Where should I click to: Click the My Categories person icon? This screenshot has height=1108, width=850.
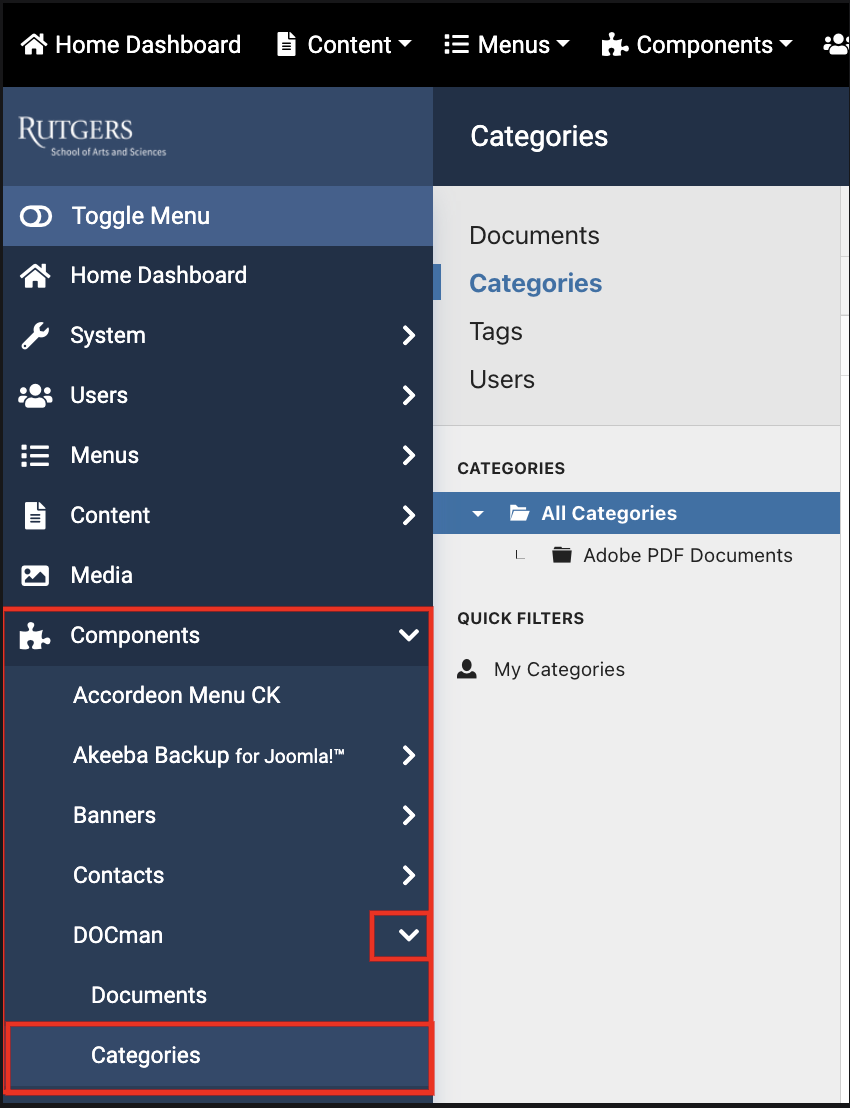[467, 669]
